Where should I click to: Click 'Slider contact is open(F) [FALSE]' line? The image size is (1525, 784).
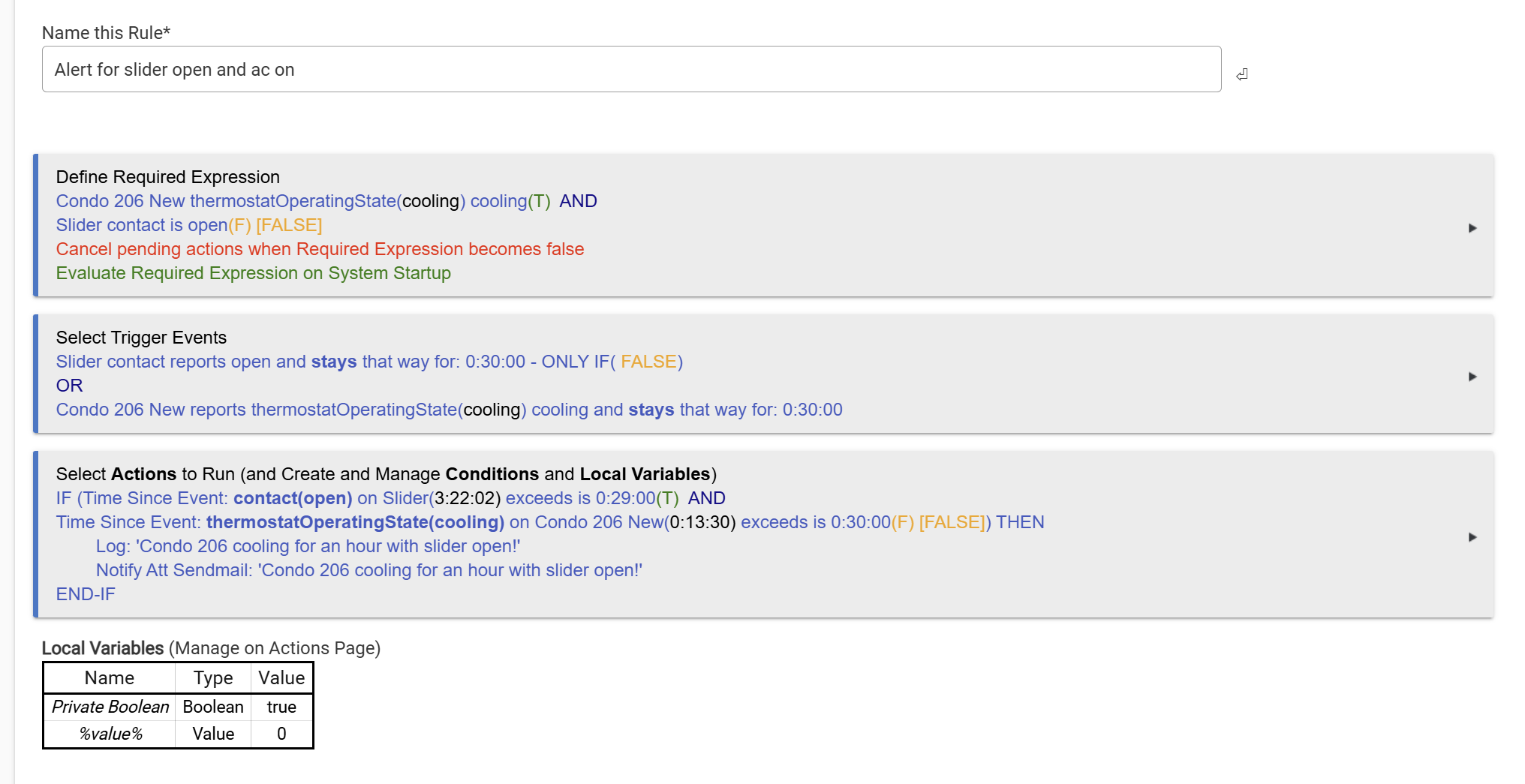[189, 225]
